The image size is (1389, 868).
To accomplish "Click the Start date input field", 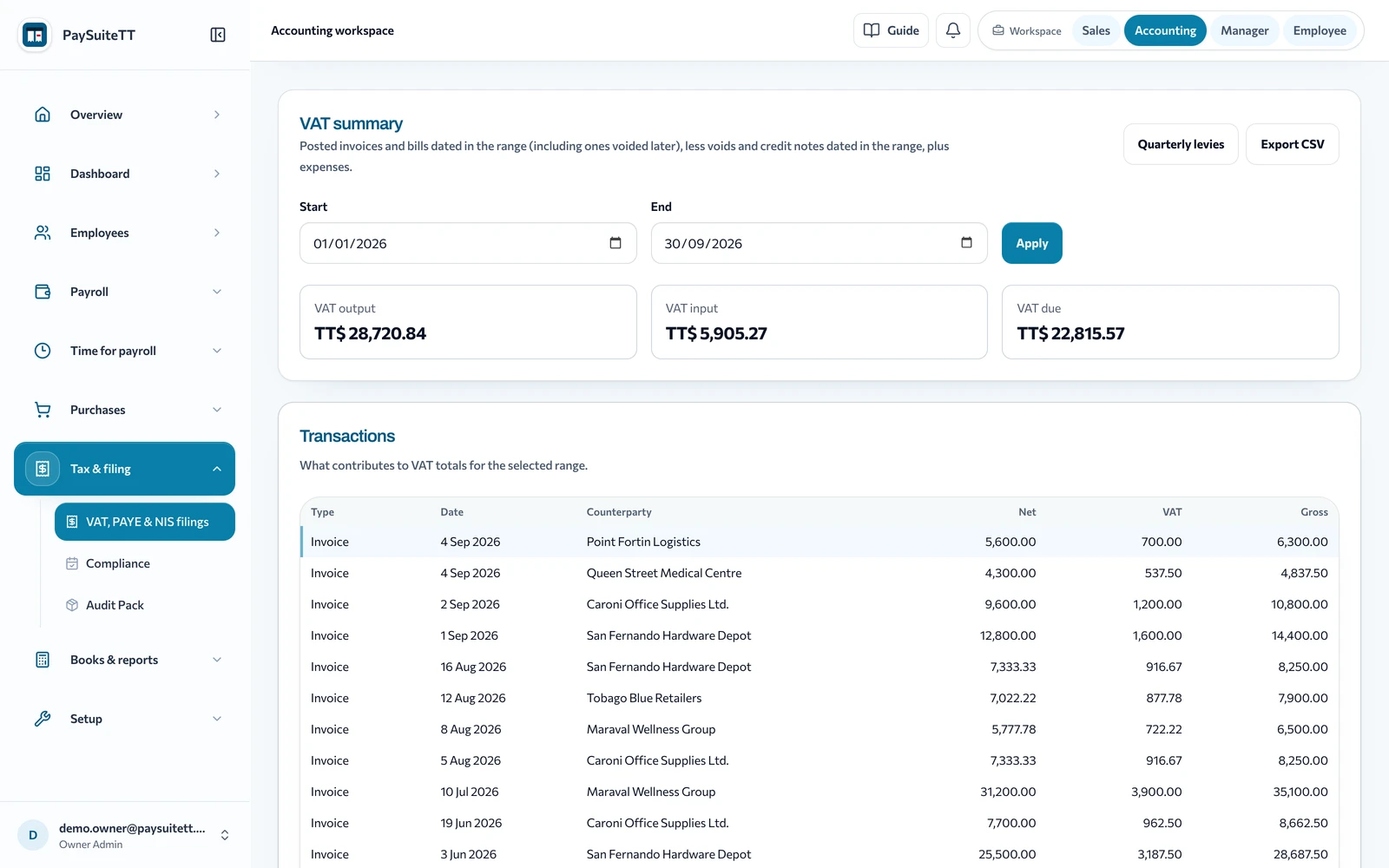I will pos(468,243).
